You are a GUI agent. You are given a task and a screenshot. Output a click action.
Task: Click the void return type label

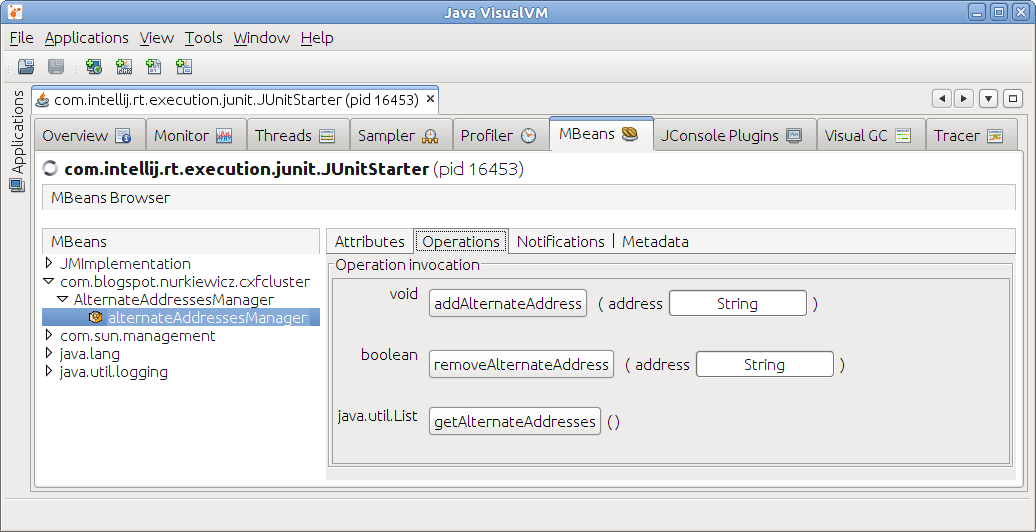pyautogui.click(x=404, y=294)
